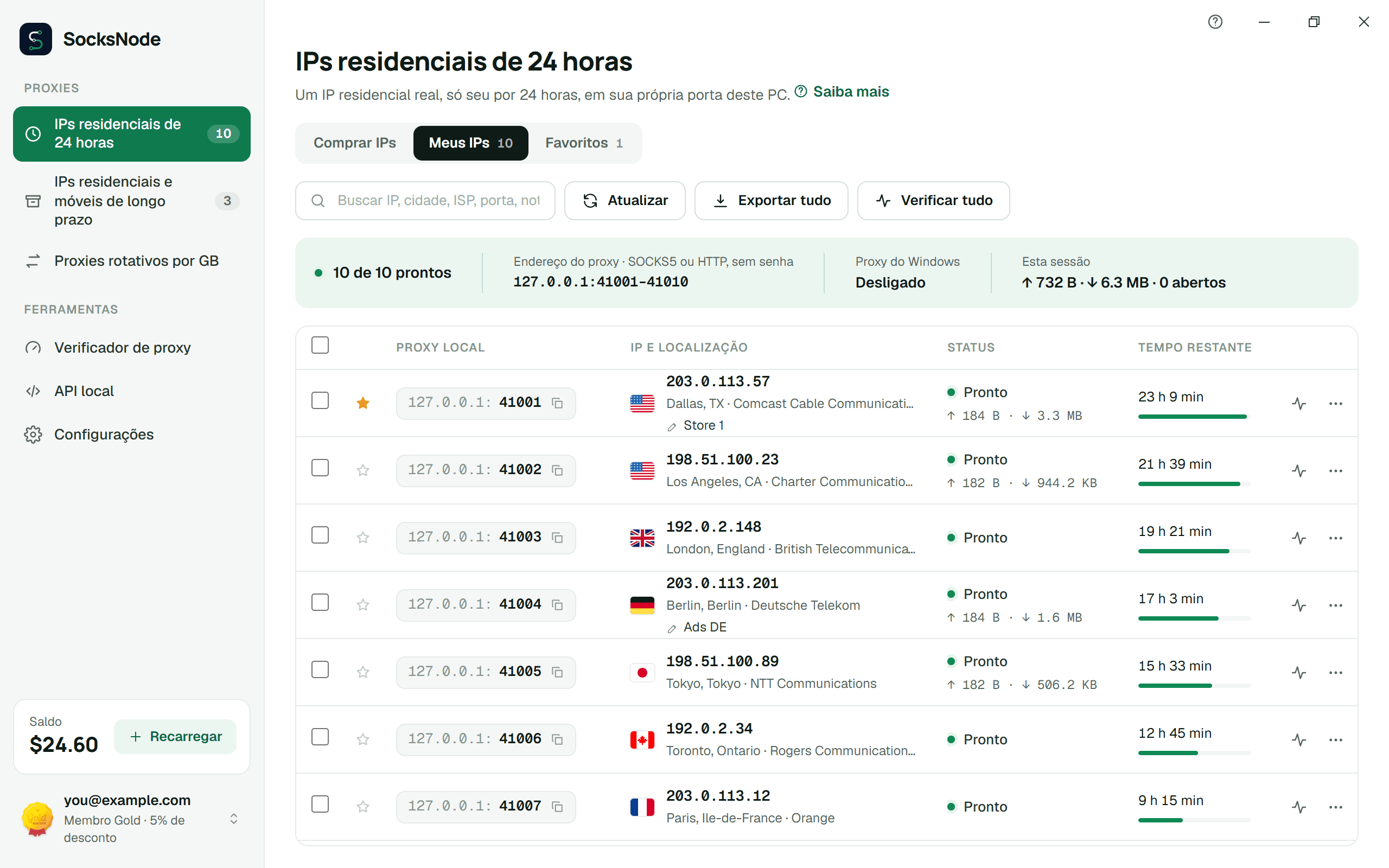Run check on the Paris 203.0.113.12 proxy
1389x868 pixels.
[1299, 807]
